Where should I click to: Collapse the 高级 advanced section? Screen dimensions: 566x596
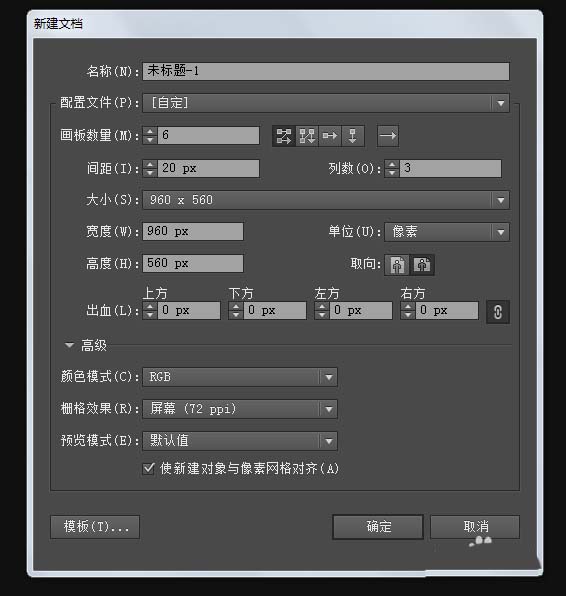69,345
